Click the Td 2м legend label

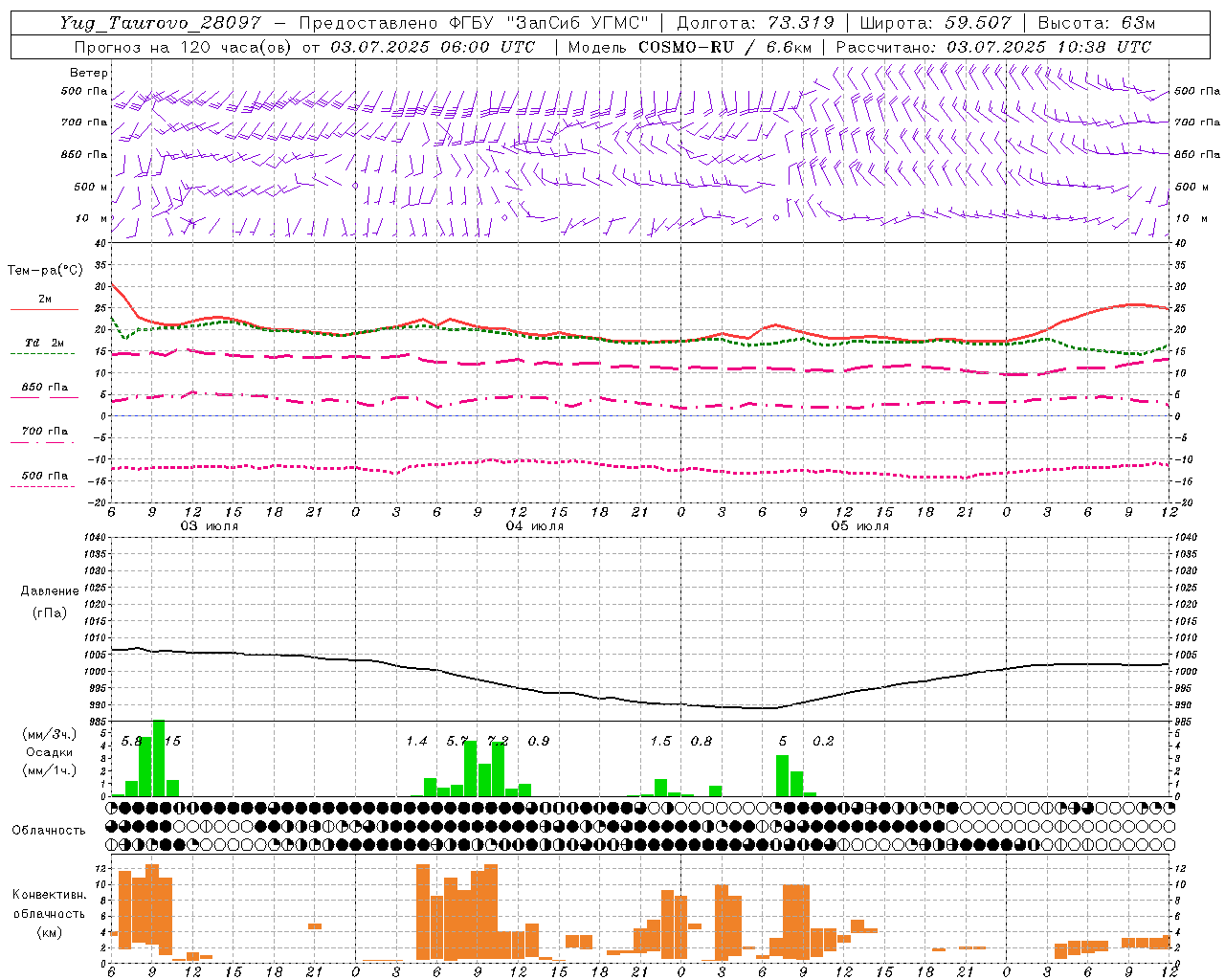point(45,343)
